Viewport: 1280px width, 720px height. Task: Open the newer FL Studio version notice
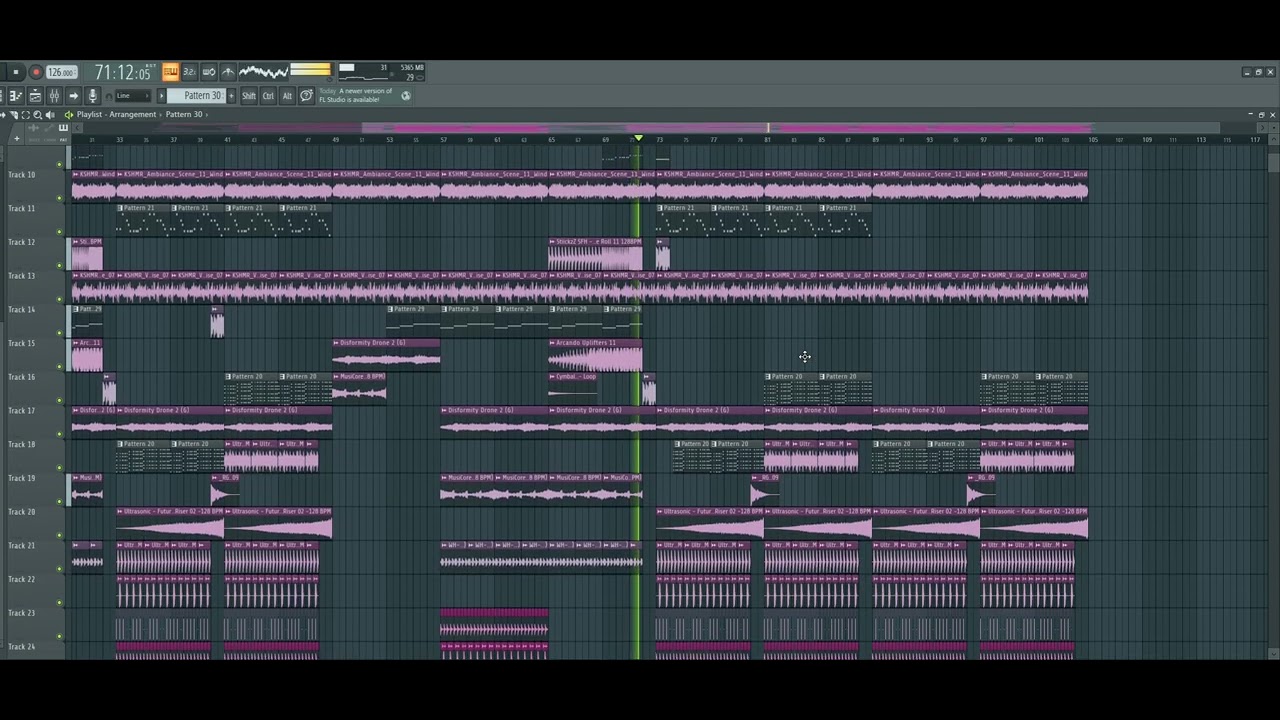click(x=356, y=95)
